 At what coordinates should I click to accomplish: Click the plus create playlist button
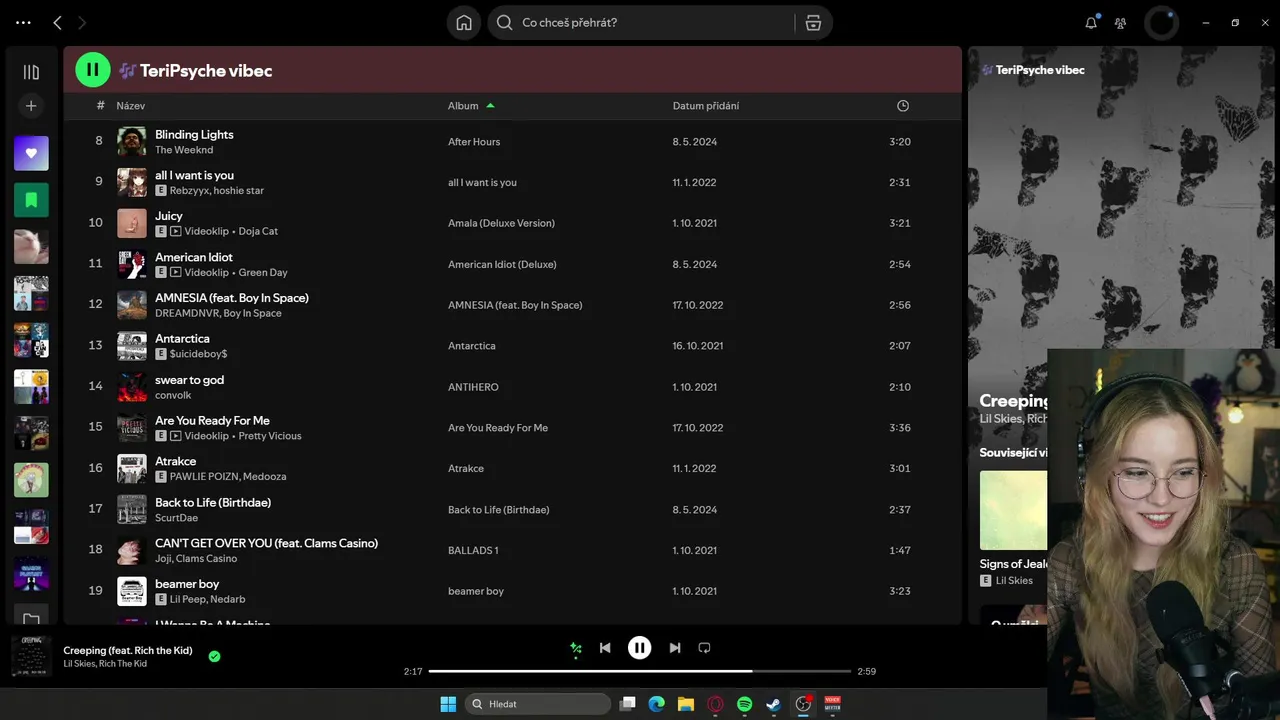tap(31, 106)
